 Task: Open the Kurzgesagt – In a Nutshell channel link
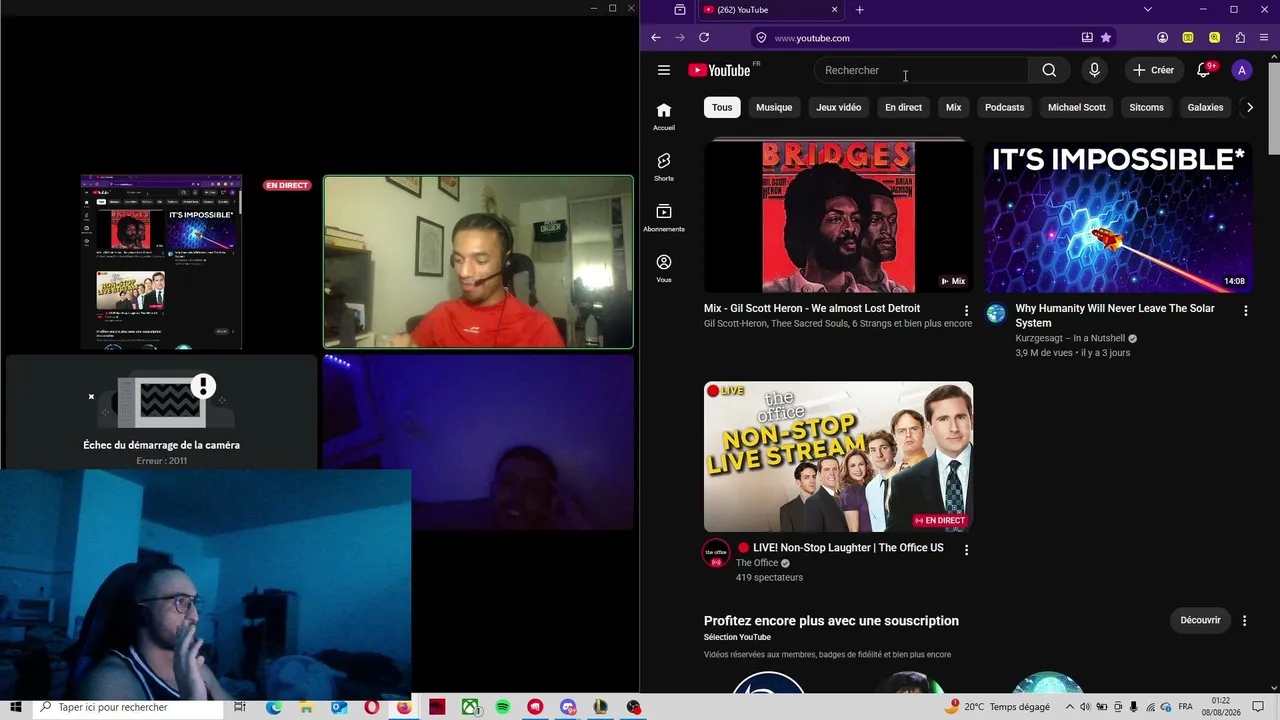[1070, 338]
